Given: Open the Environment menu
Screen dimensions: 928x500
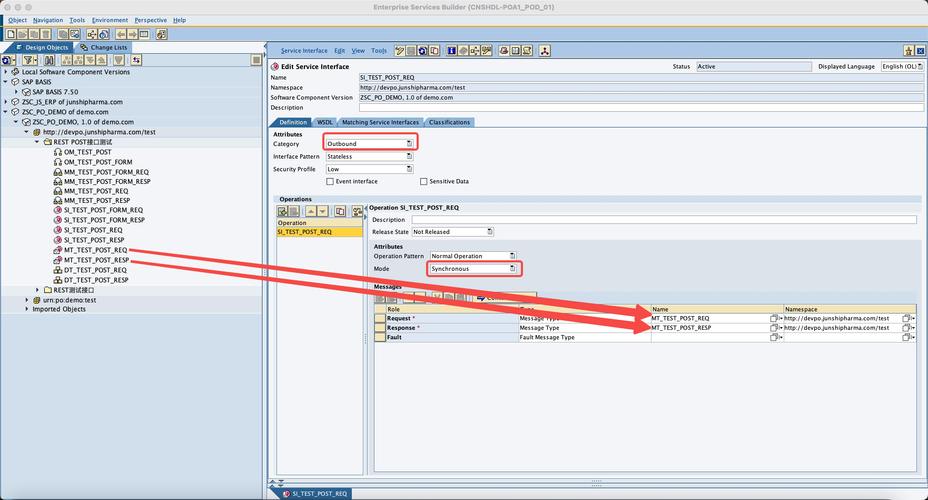Looking at the screenshot, I should [x=110, y=20].
